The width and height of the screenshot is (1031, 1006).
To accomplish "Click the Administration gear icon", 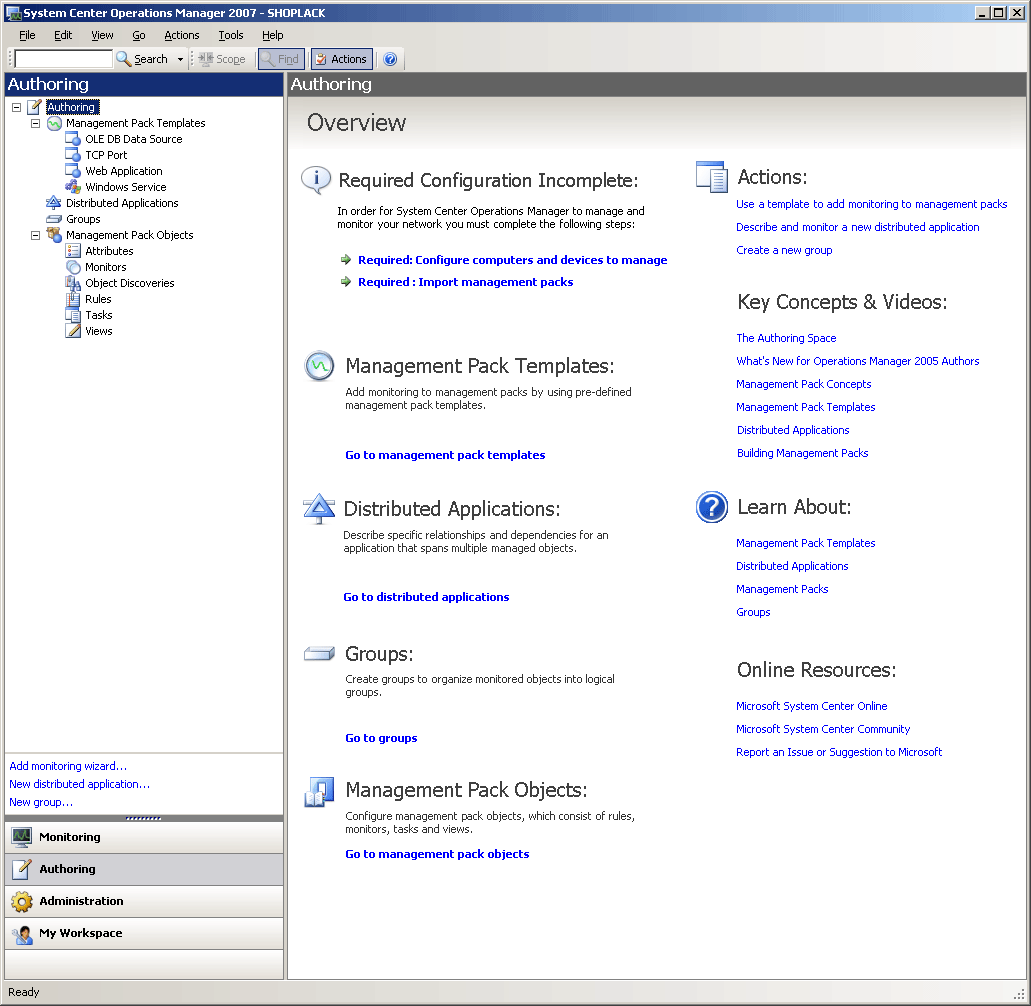I will pyautogui.click(x=22, y=901).
